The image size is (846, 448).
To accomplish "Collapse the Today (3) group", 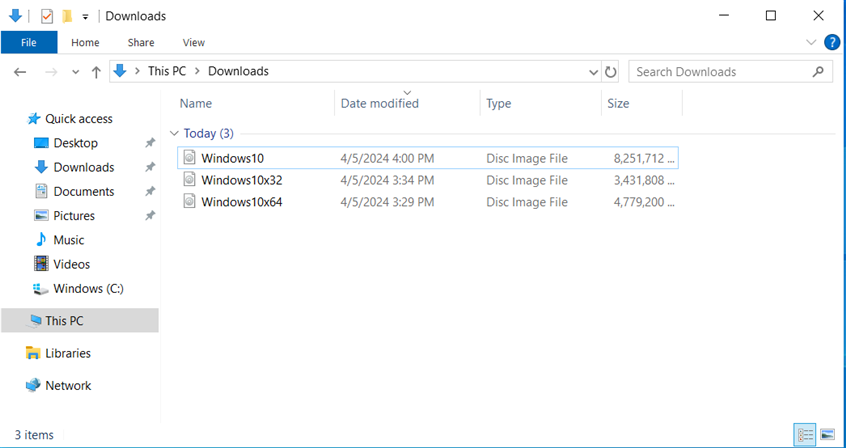I will point(174,133).
